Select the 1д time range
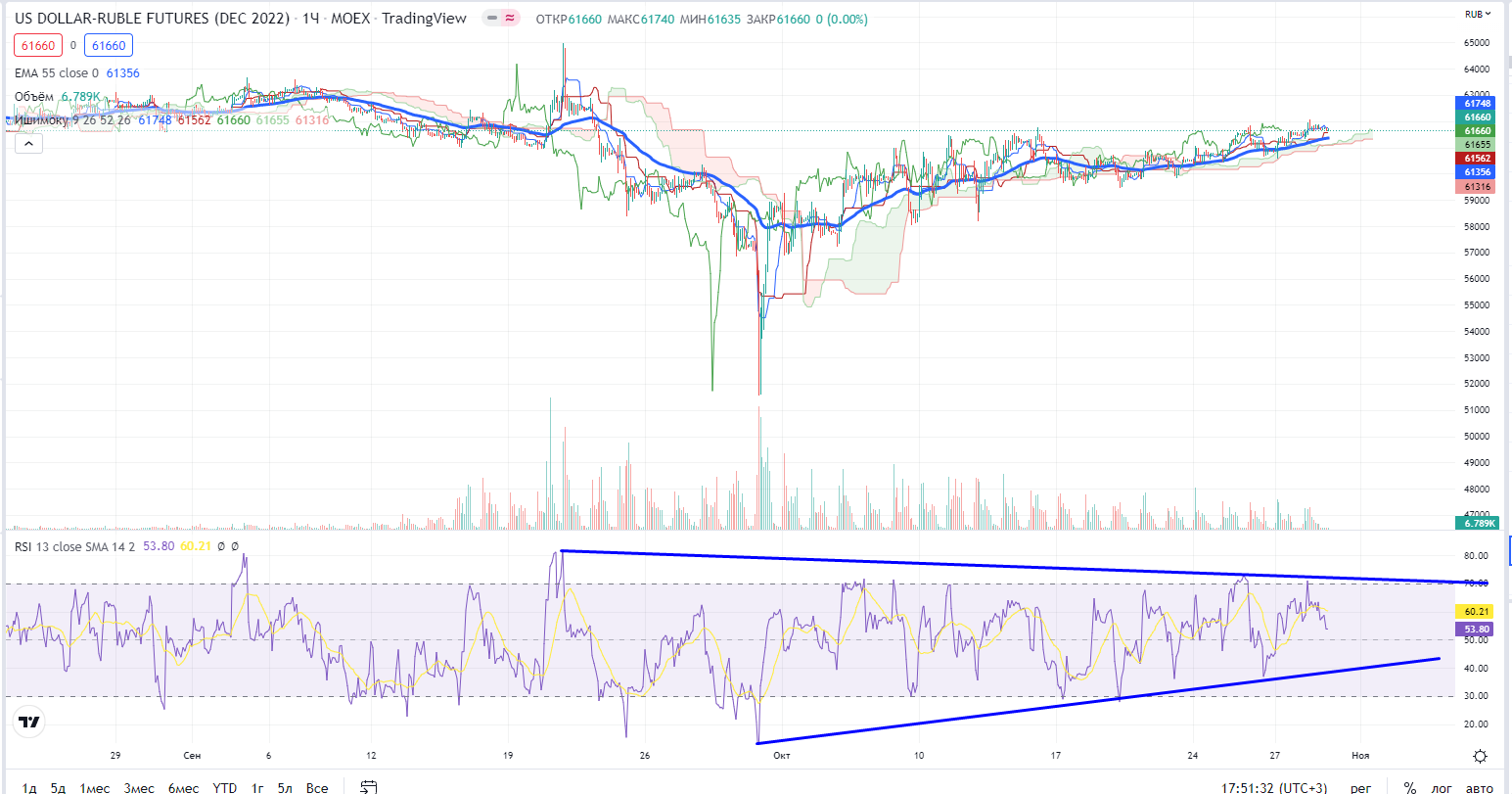 pos(29,787)
